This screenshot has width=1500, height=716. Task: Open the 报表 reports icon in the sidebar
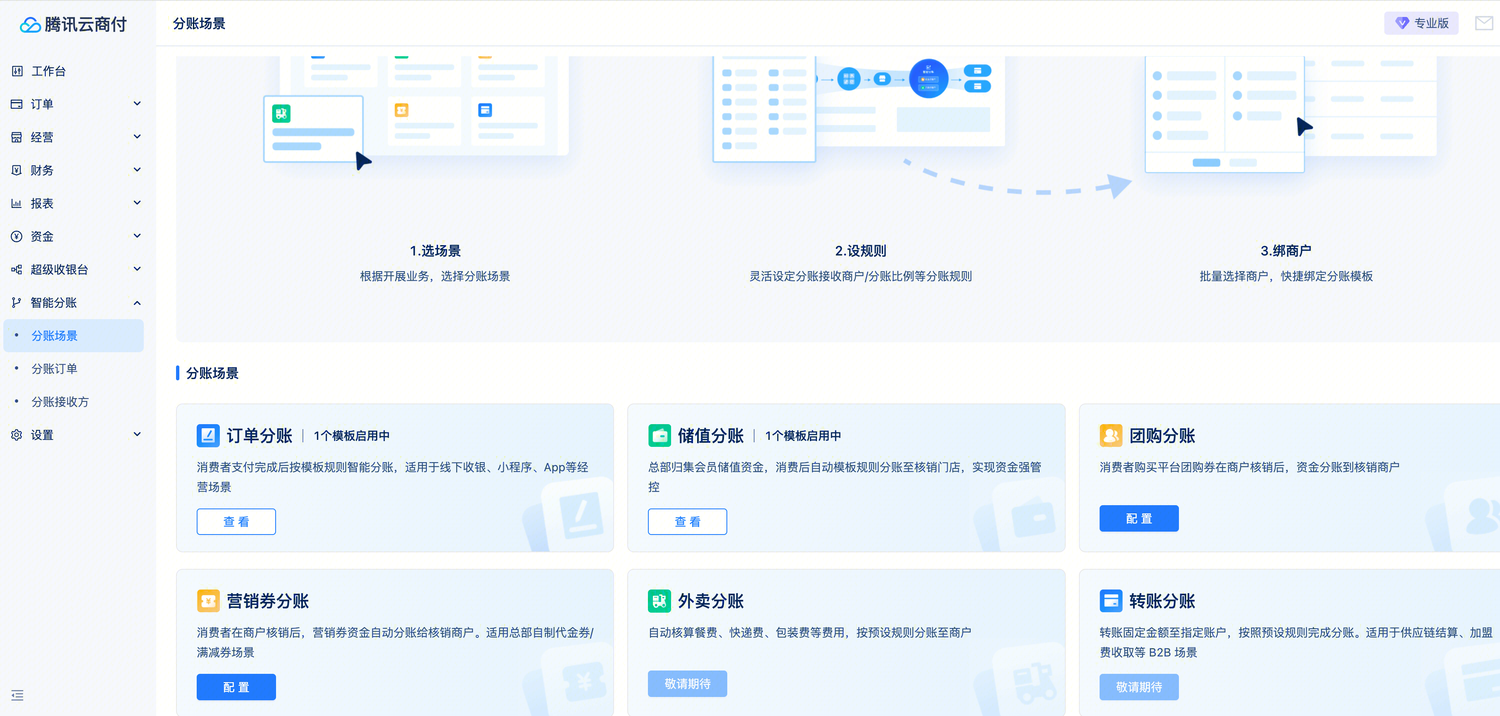point(19,202)
